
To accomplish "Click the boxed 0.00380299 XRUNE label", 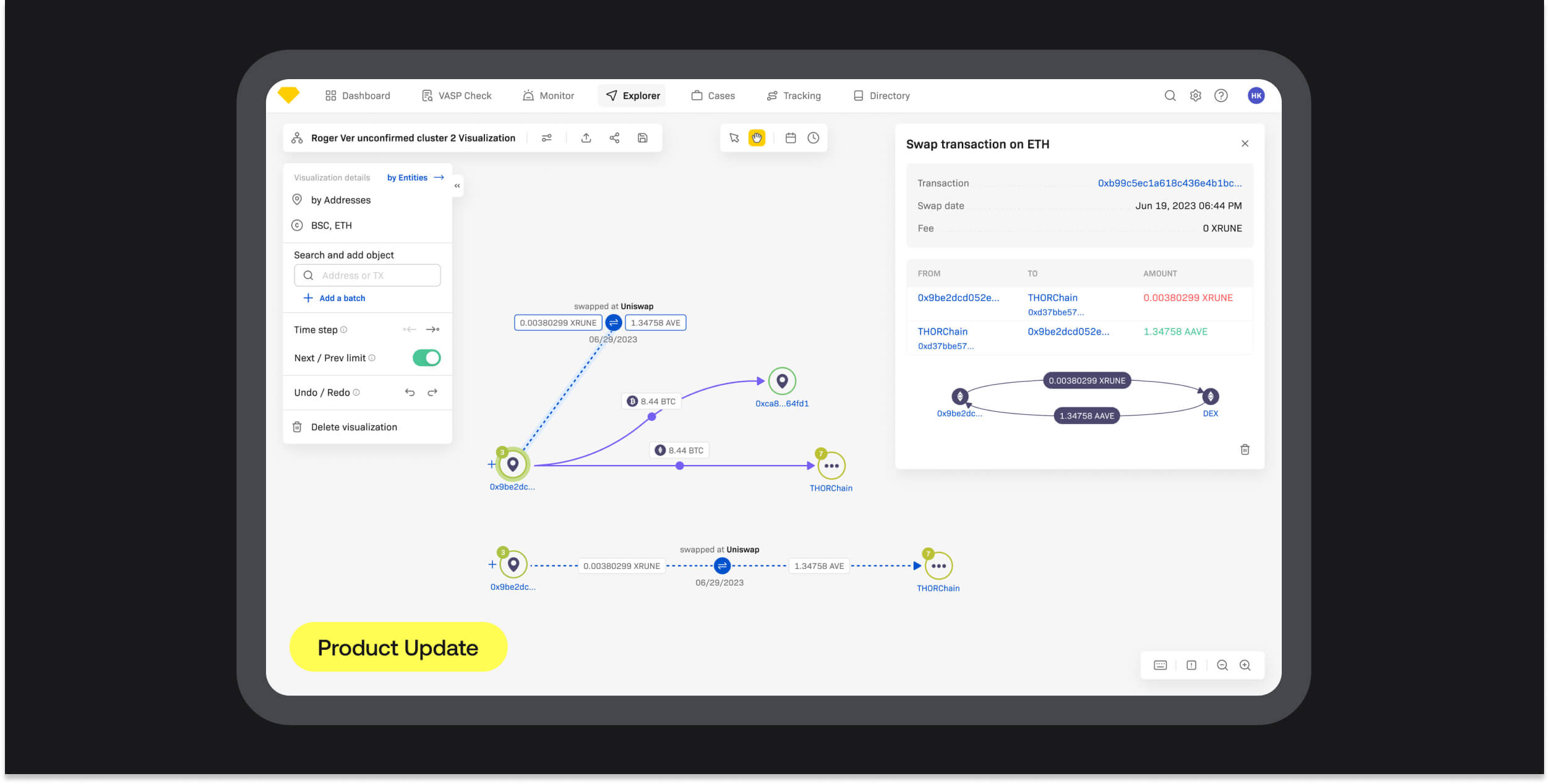I will pos(558,323).
